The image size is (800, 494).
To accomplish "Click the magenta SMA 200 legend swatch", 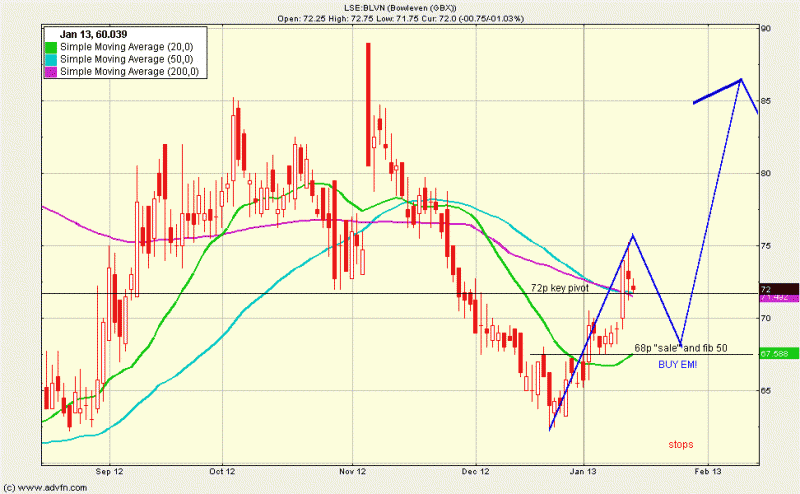I will (x=51, y=71).
